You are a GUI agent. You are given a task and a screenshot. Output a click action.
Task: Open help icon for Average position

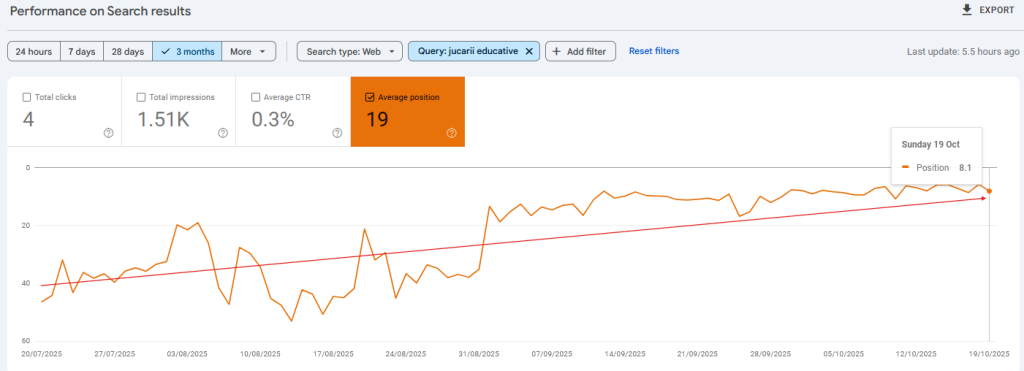point(451,133)
